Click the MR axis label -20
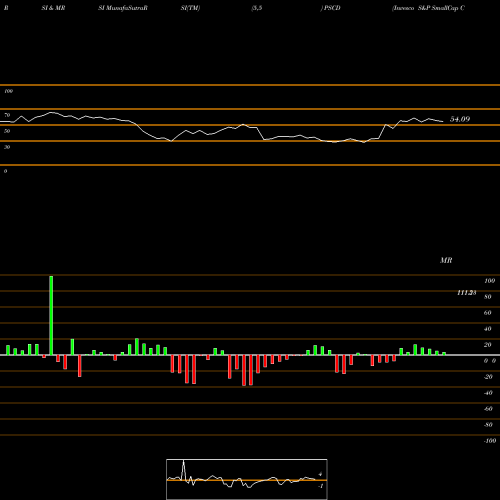Viewport: 500px width, 500px height. [x=488, y=377]
